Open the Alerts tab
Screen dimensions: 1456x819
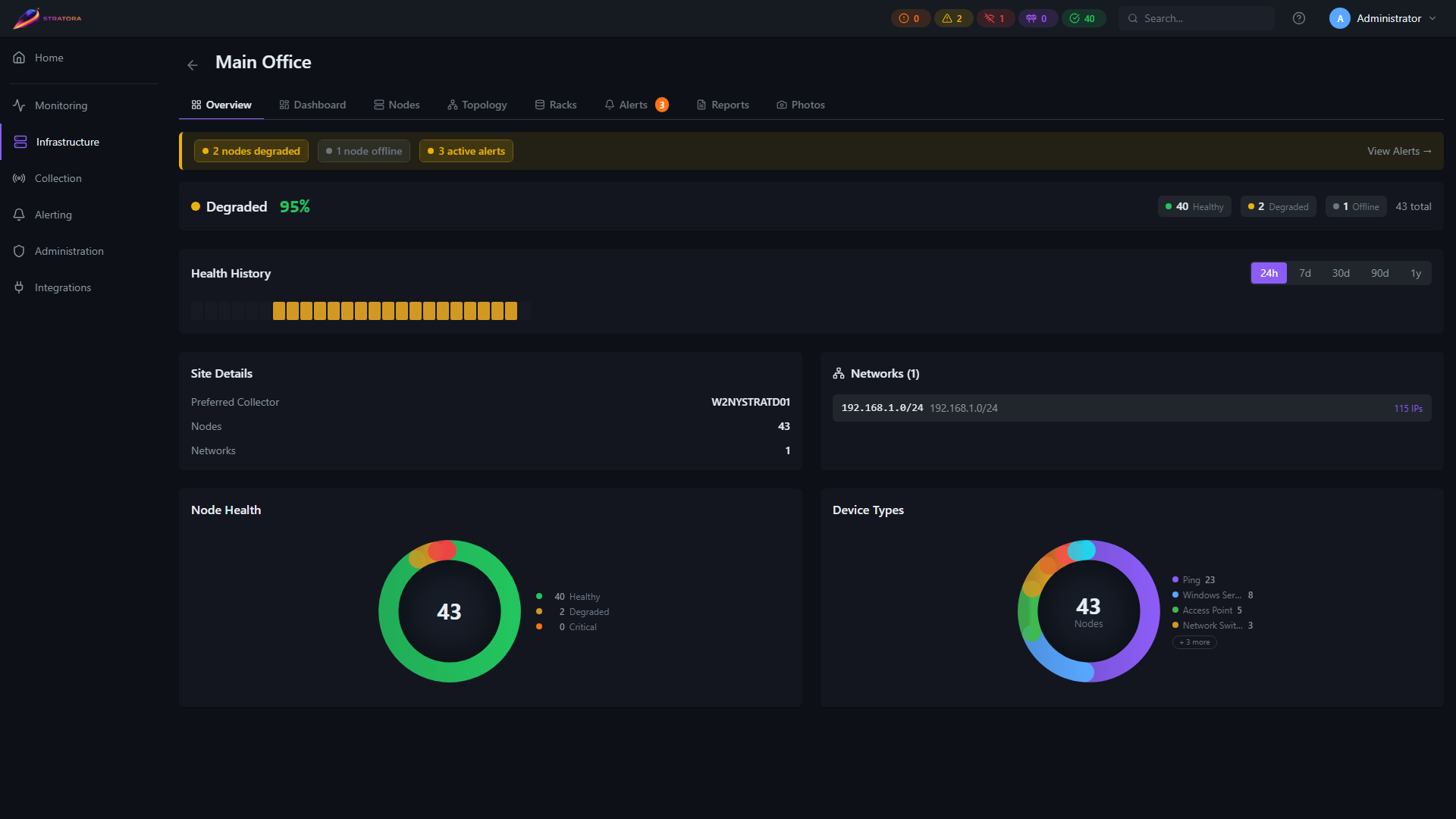click(636, 105)
